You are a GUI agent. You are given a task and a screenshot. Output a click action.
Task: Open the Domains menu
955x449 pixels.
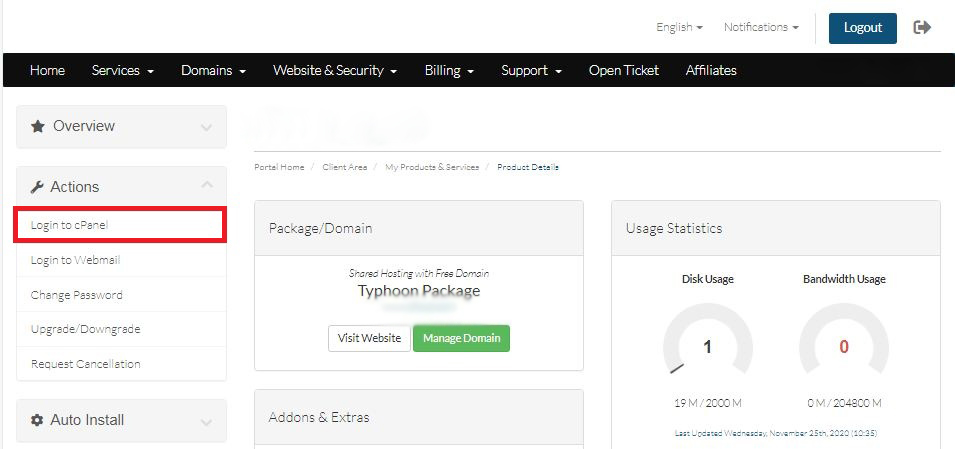(213, 71)
